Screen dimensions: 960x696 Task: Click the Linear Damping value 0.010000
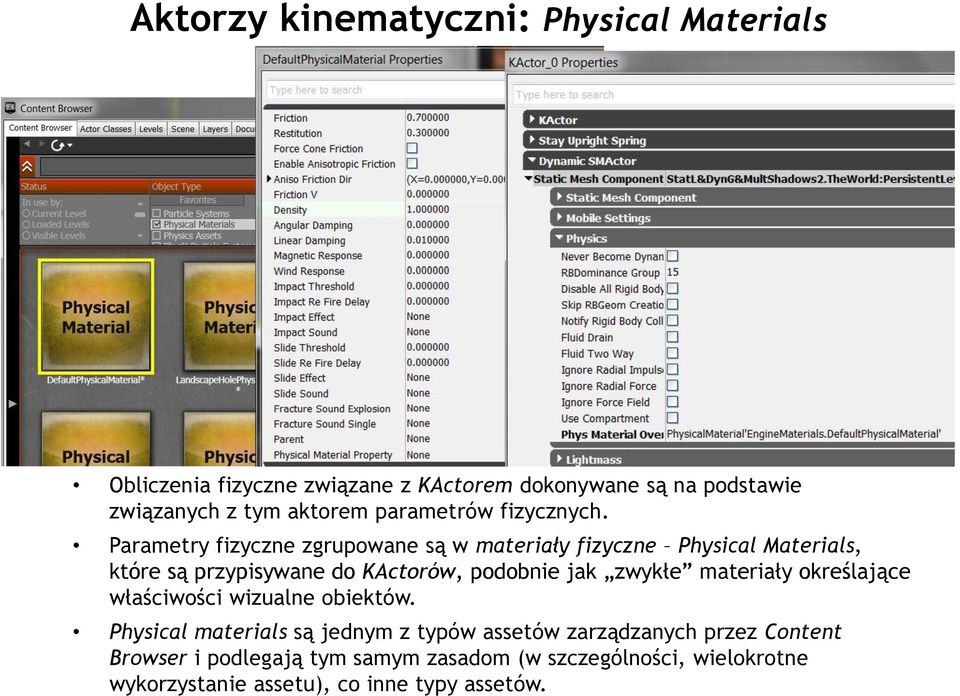(429, 240)
